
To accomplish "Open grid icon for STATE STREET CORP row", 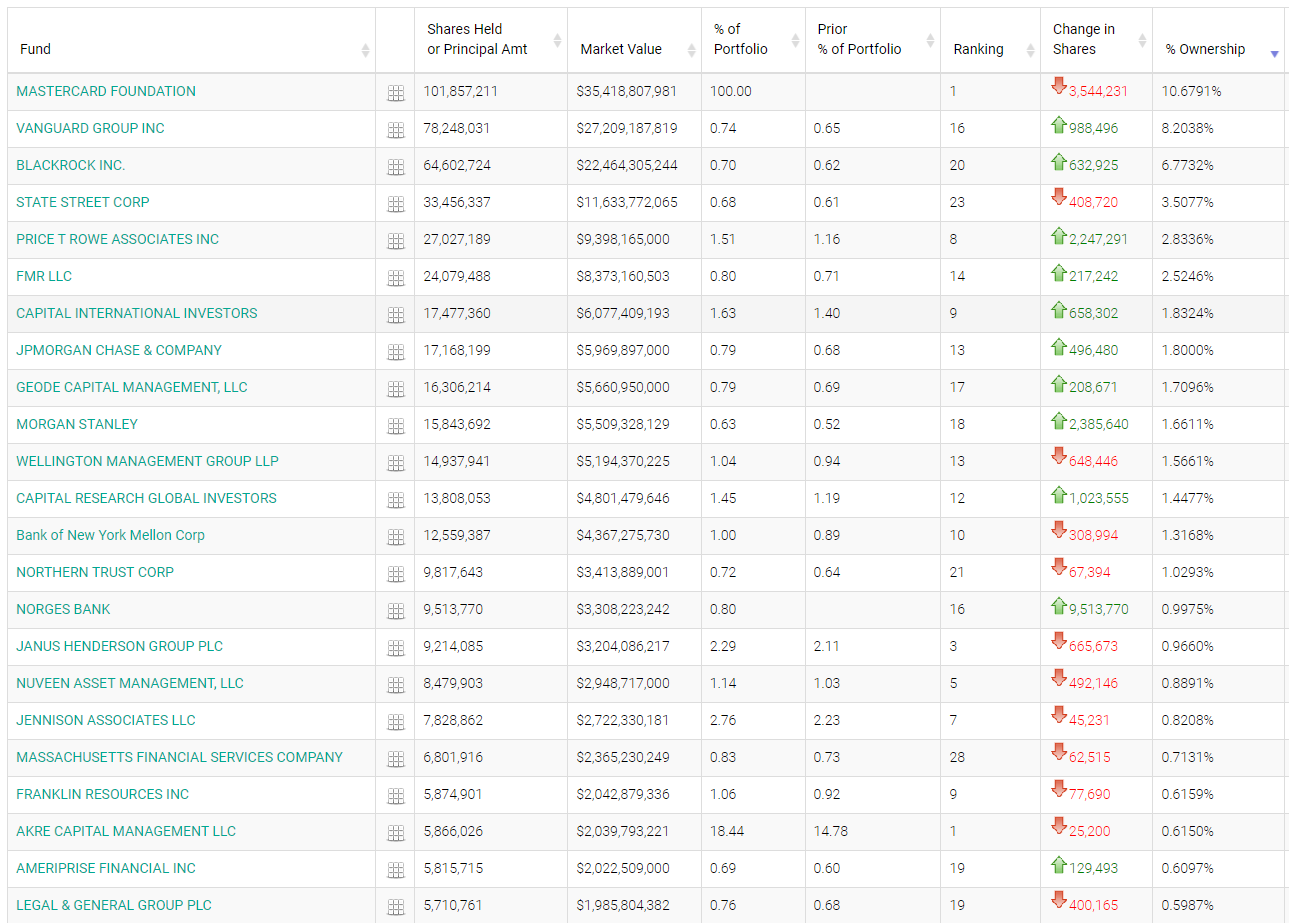I will pos(396,204).
